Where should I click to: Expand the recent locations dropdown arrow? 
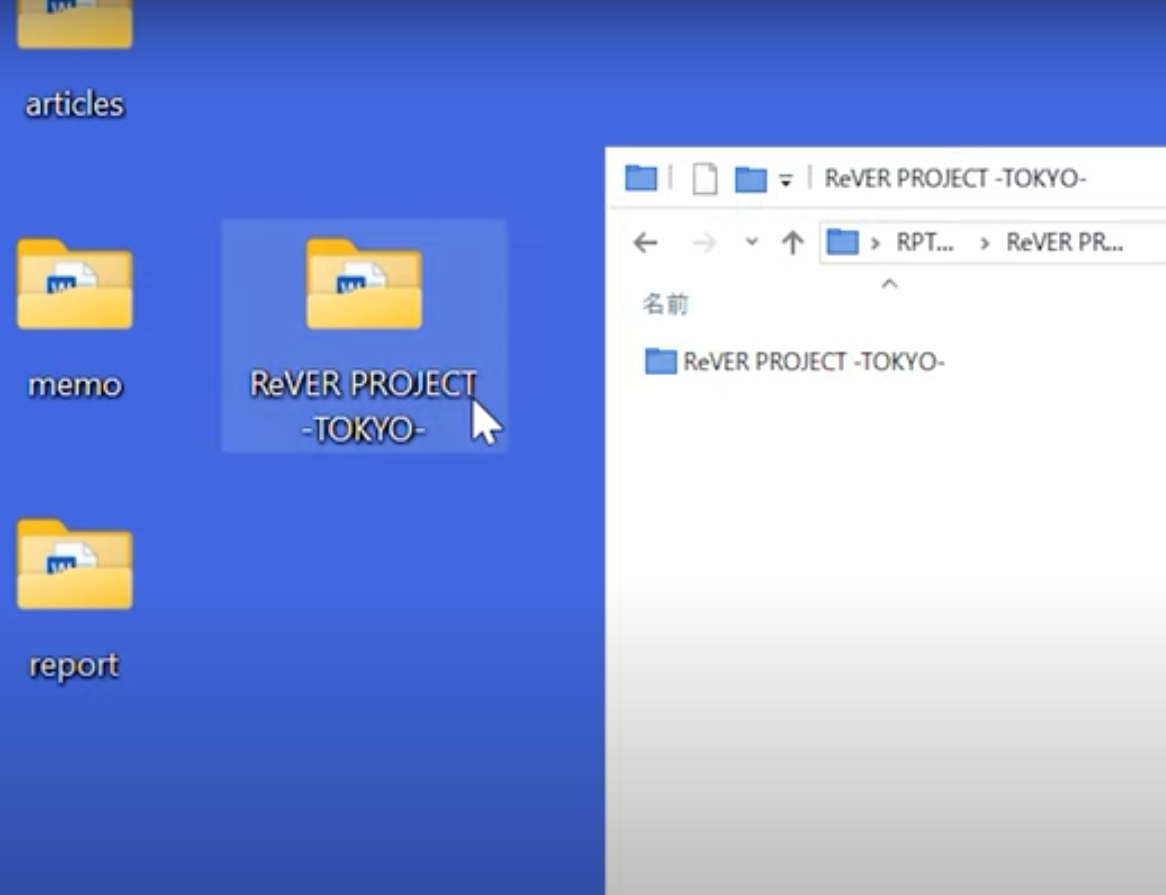752,243
